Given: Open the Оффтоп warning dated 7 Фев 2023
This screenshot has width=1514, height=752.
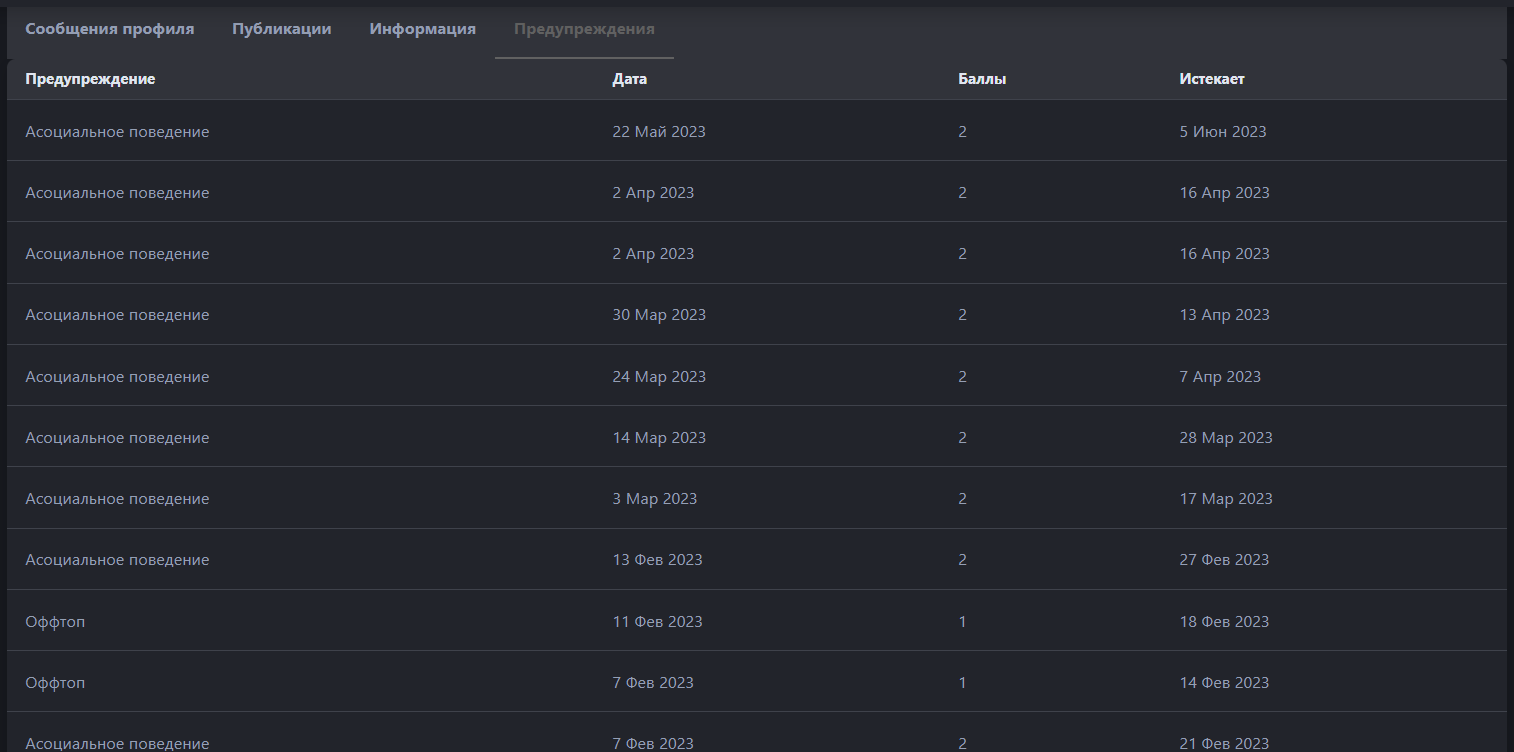Looking at the screenshot, I should 55,683.
